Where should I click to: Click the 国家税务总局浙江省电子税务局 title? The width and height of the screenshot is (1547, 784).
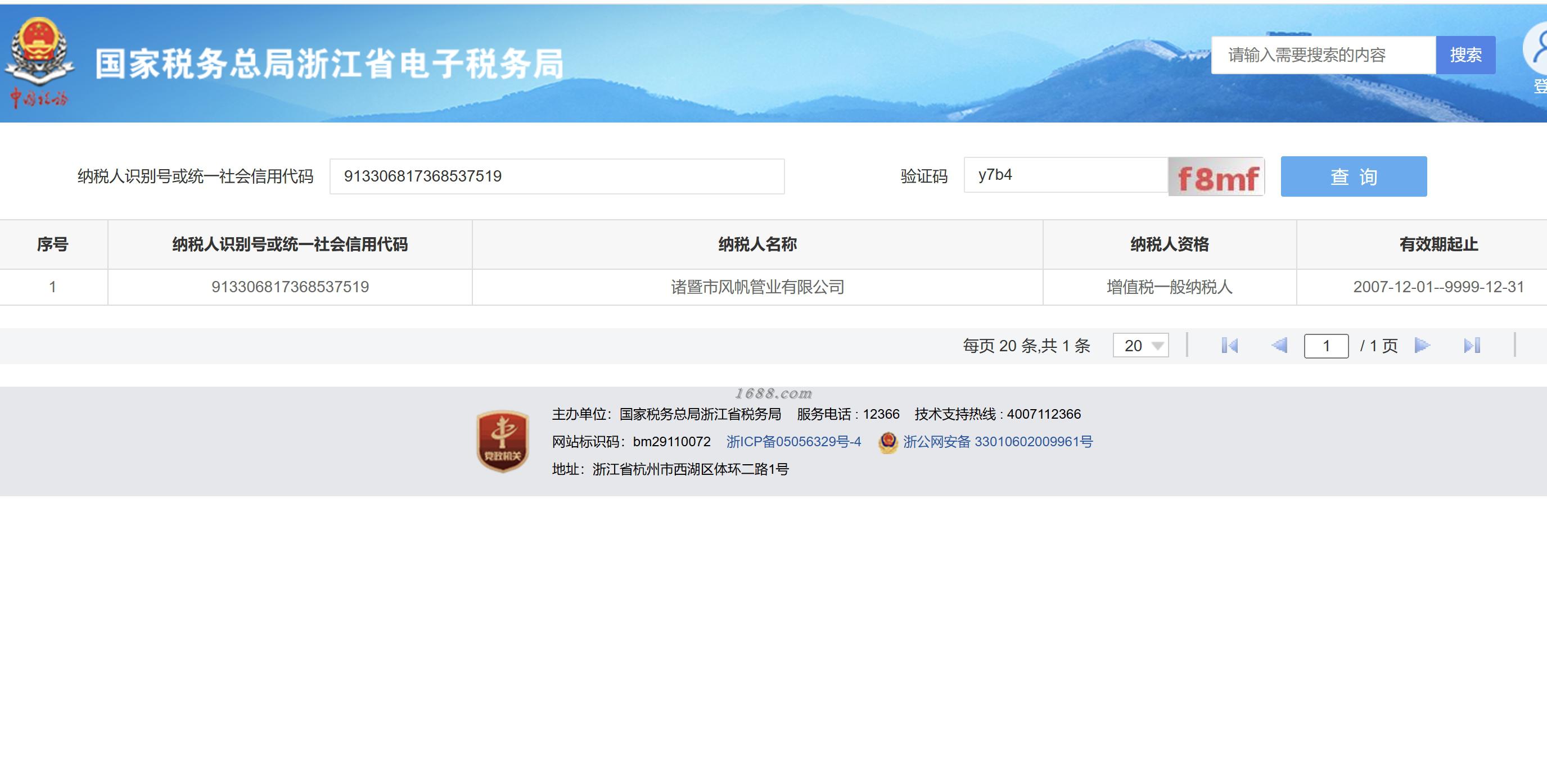pos(330,64)
